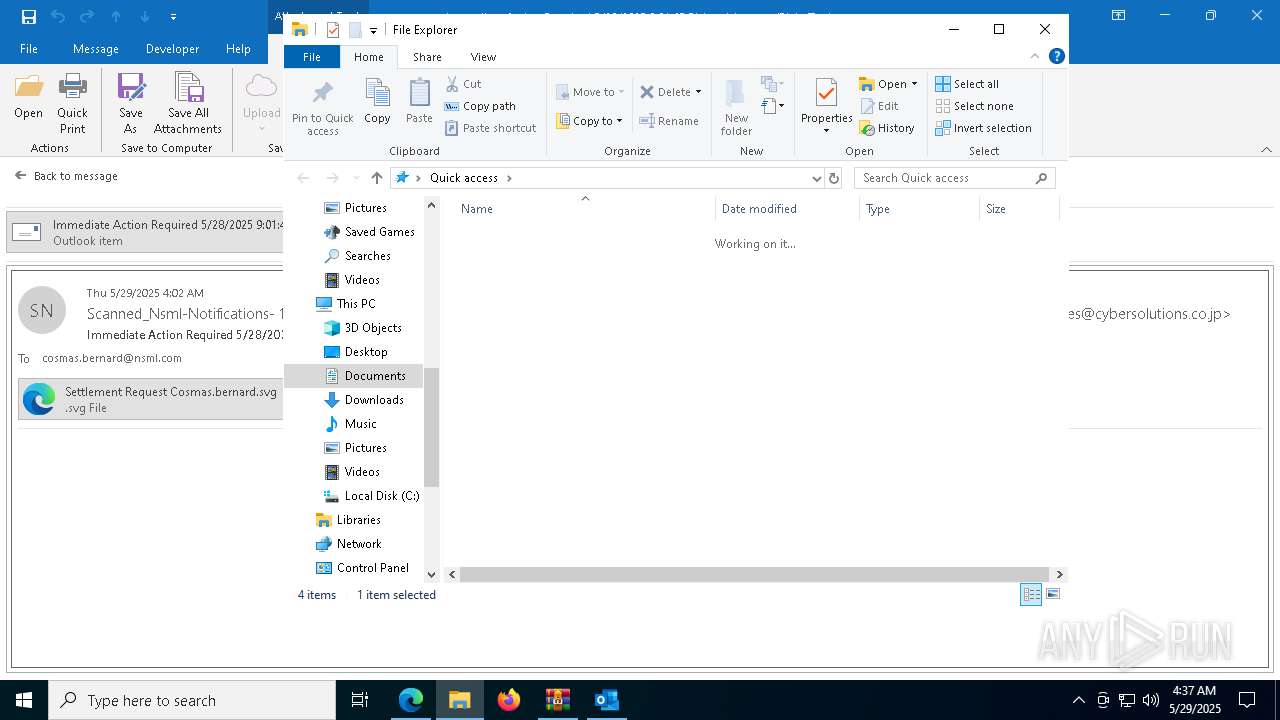This screenshot has width=1280, height=720.
Task: Open the Delete dropdown arrow
Action: click(x=698, y=92)
